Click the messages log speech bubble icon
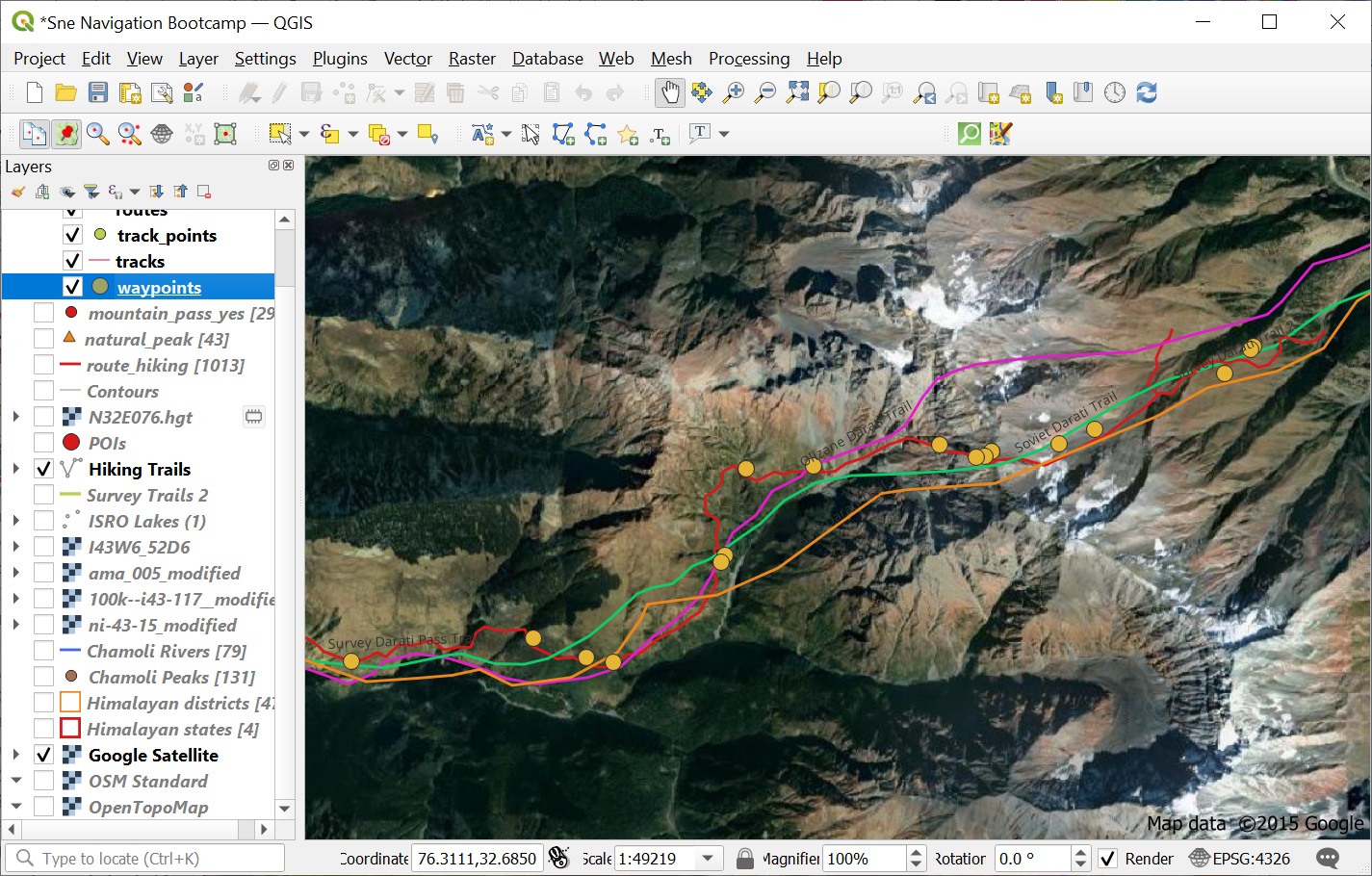 (x=1328, y=859)
